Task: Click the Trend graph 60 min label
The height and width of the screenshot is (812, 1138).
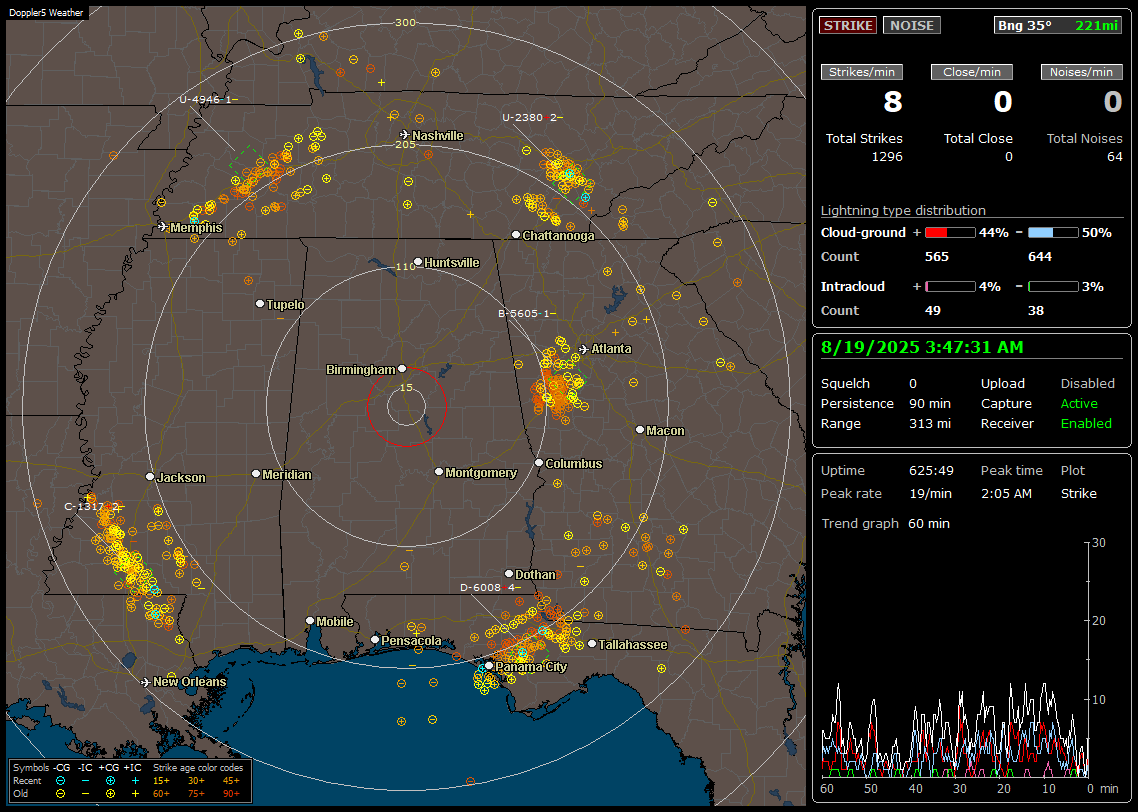Action: click(885, 523)
